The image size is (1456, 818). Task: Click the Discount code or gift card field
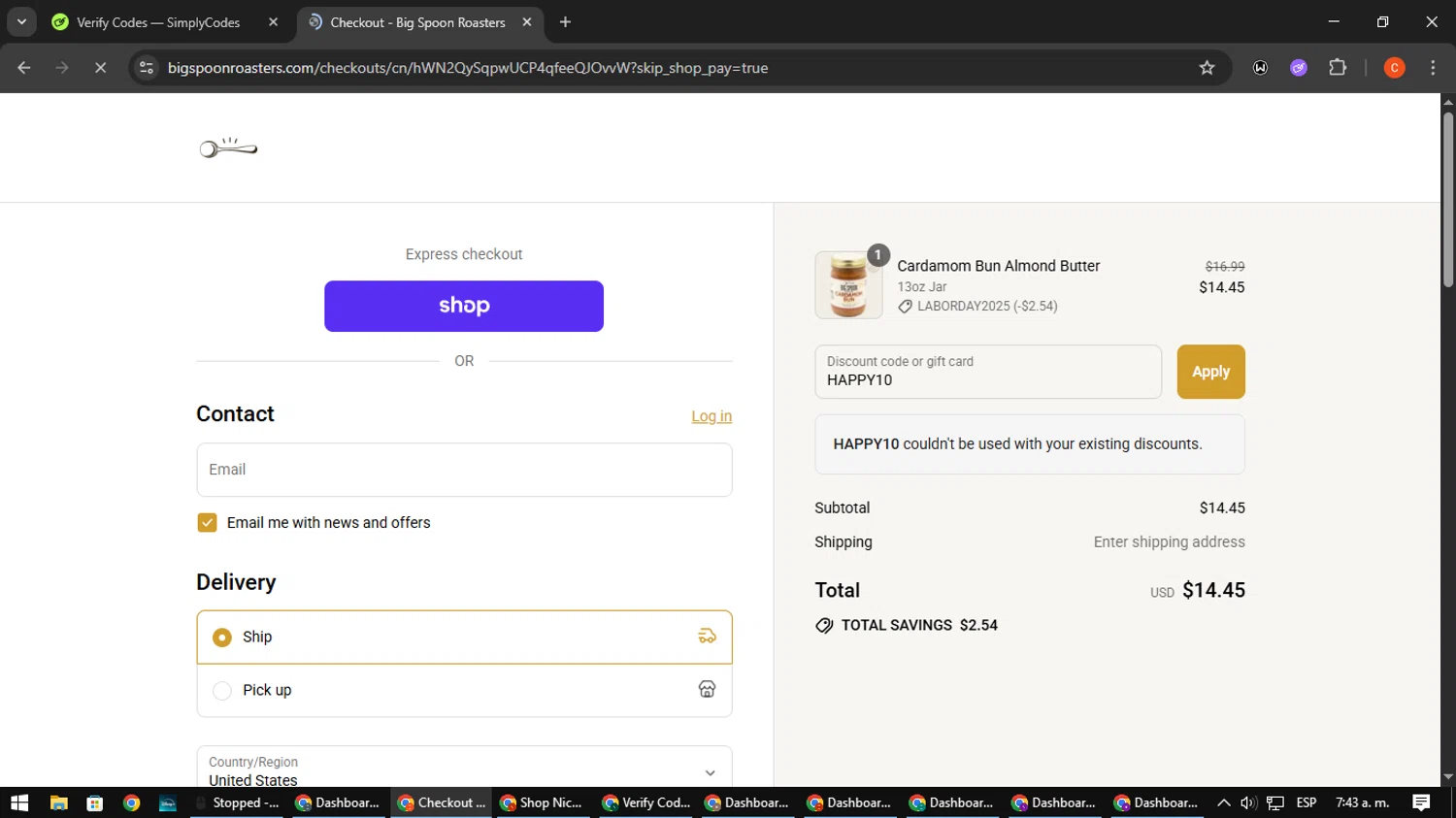[988, 372]
